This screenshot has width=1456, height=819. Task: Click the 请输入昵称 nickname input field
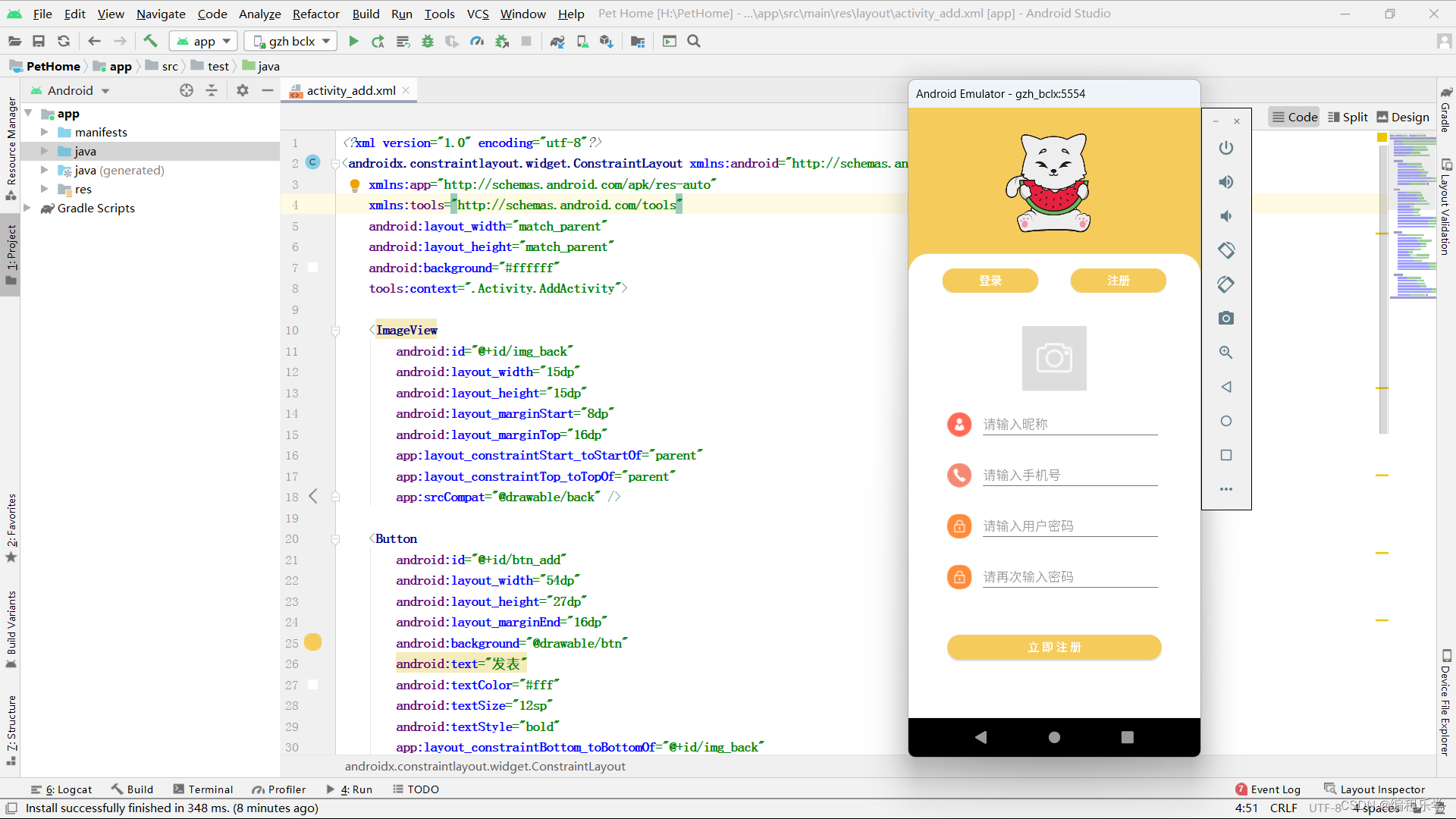click(x=1069, y=424)
